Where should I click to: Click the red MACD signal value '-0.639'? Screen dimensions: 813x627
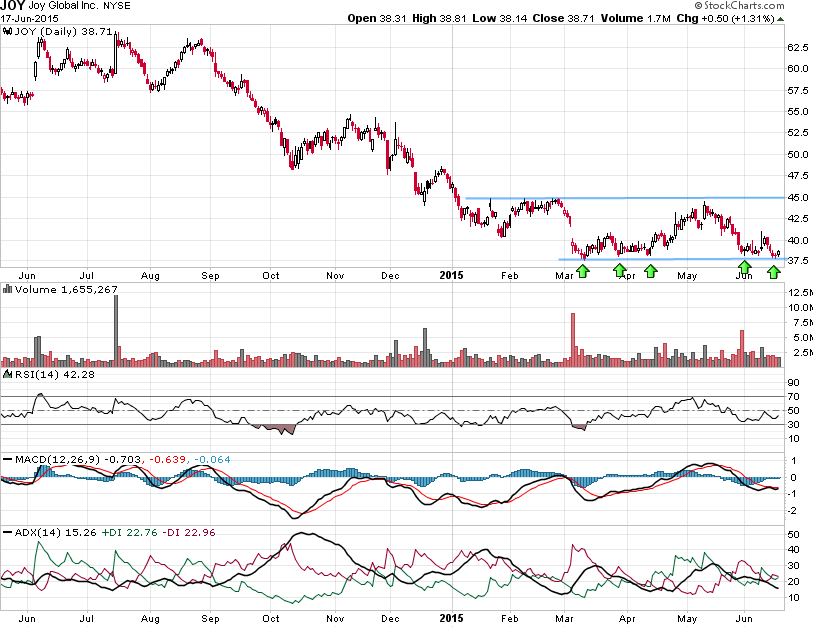[x=167, y=459]
